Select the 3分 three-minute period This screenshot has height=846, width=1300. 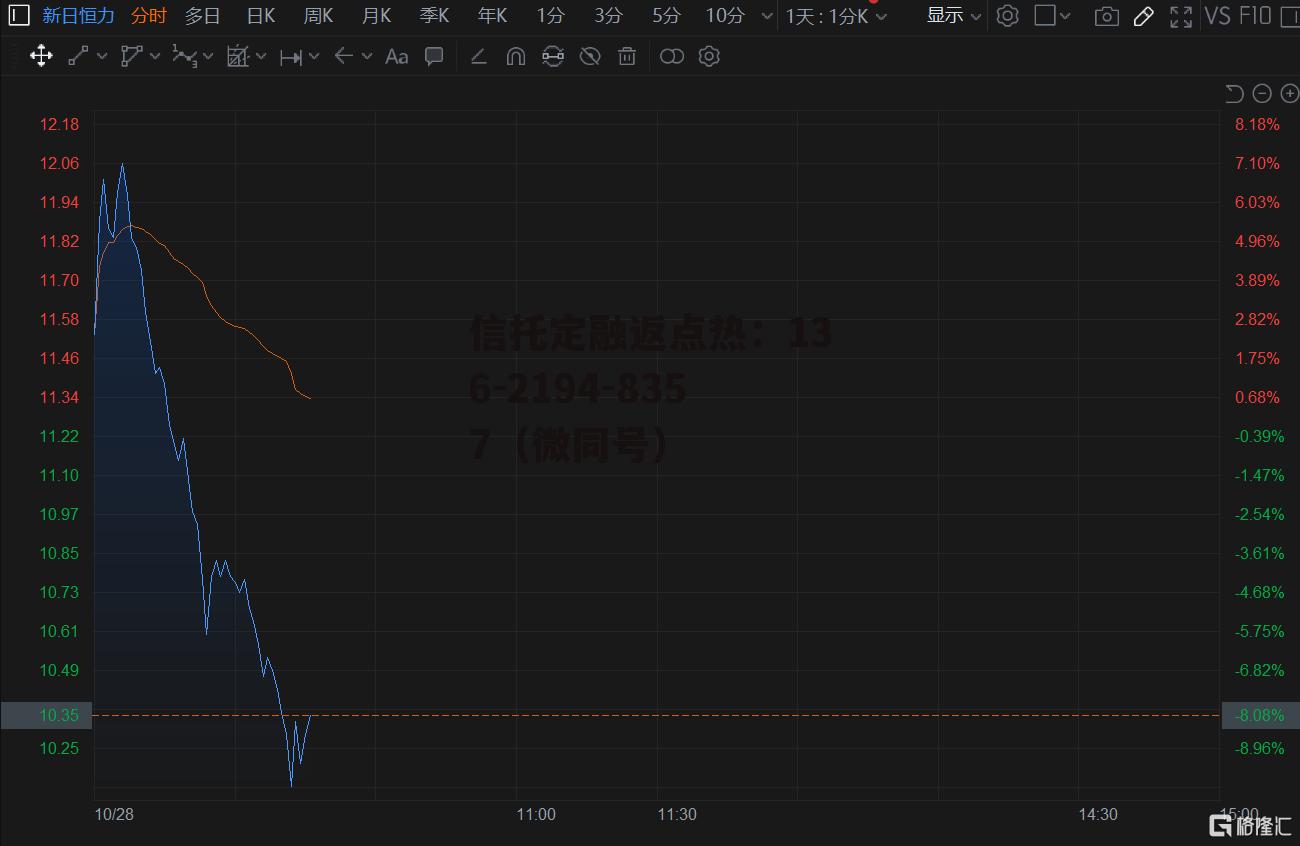tap(608, 16)
